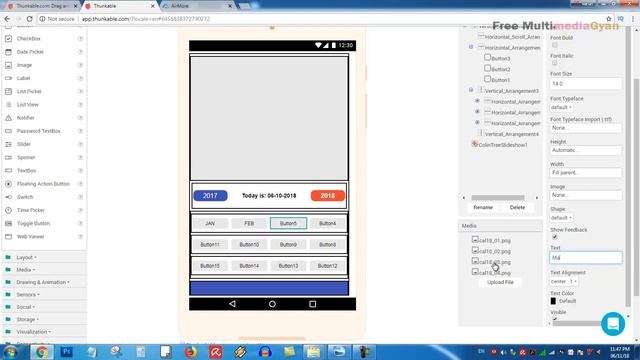Open help for the Web Viewer component

80,237
